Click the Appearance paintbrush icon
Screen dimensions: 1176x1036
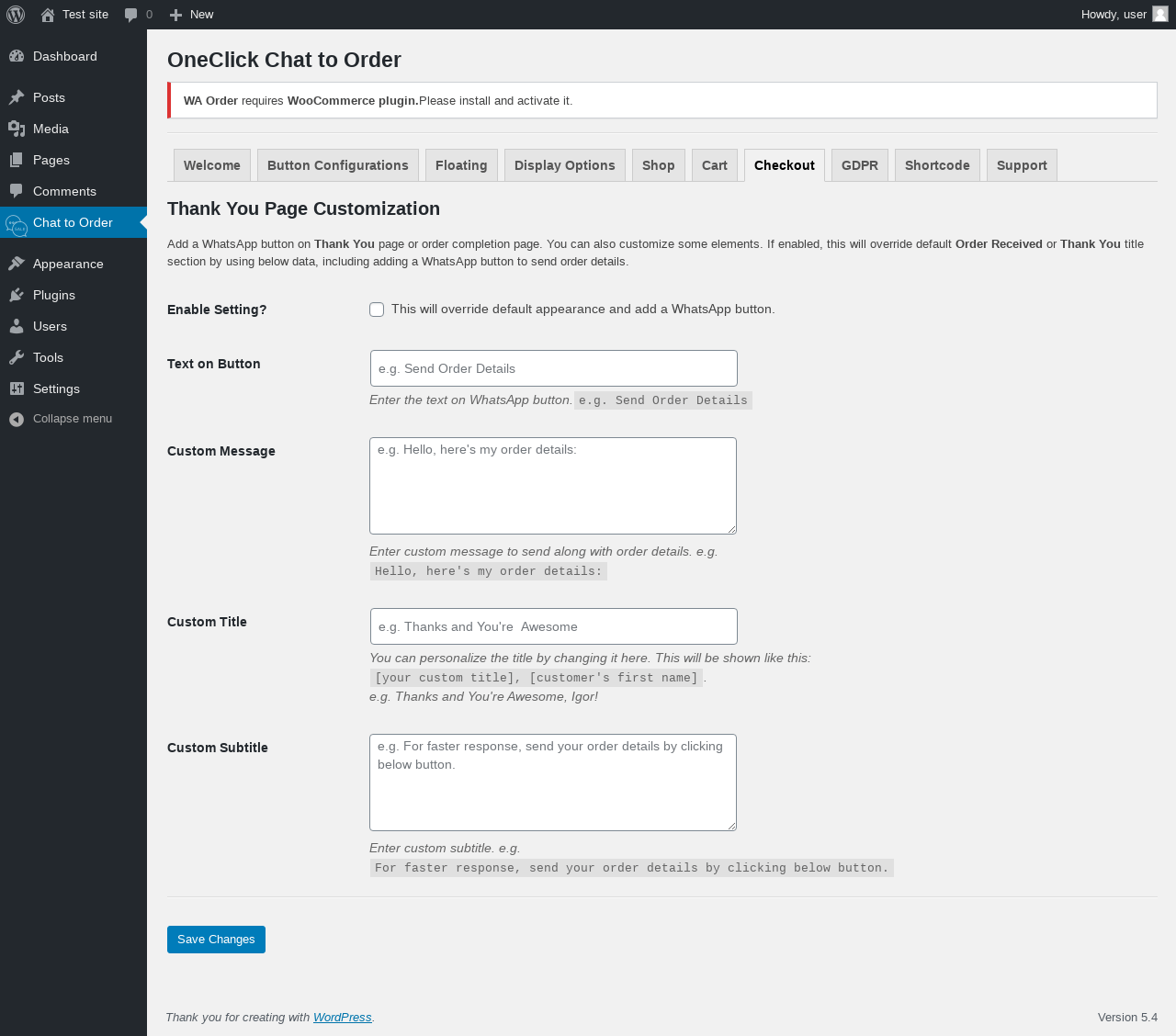pos(17,264)
